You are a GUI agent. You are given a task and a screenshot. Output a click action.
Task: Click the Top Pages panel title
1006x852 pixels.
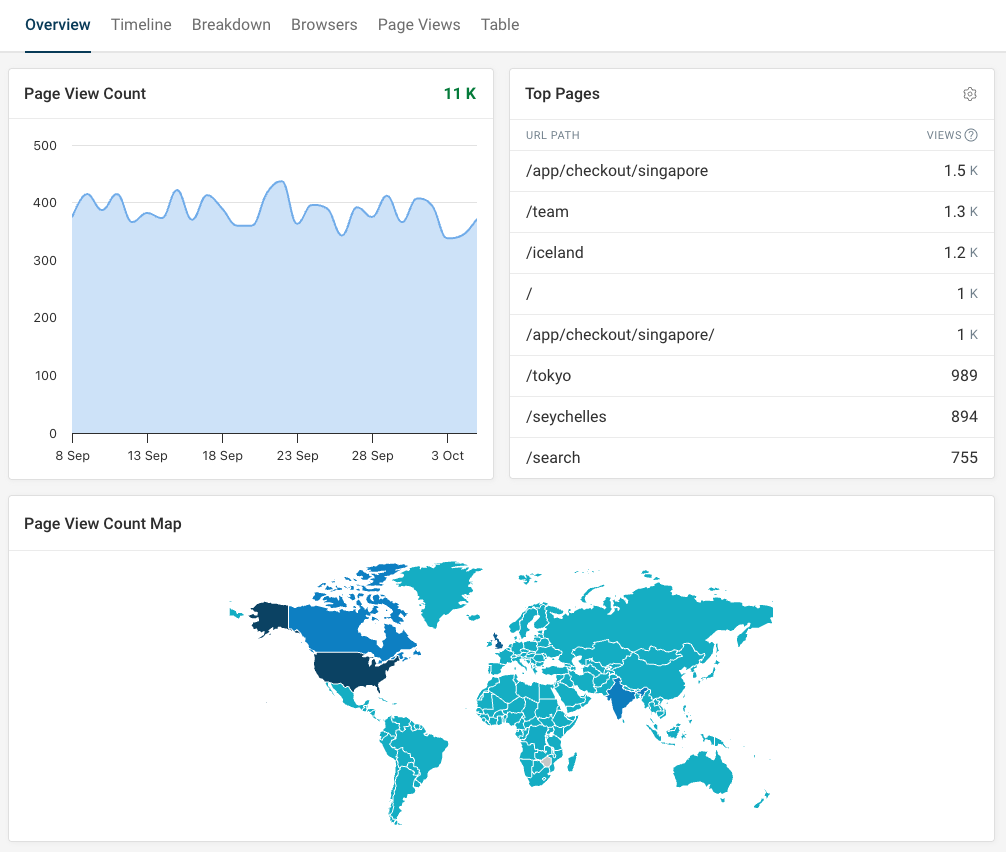pos(562,94)
